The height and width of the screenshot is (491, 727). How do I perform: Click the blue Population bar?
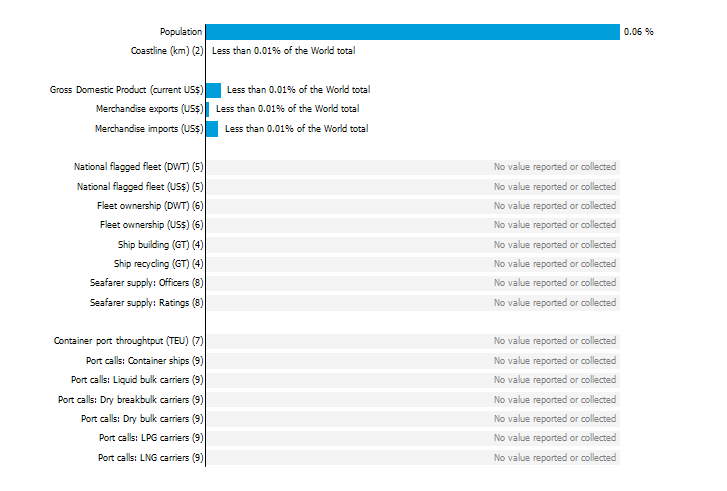coord(413,32)
